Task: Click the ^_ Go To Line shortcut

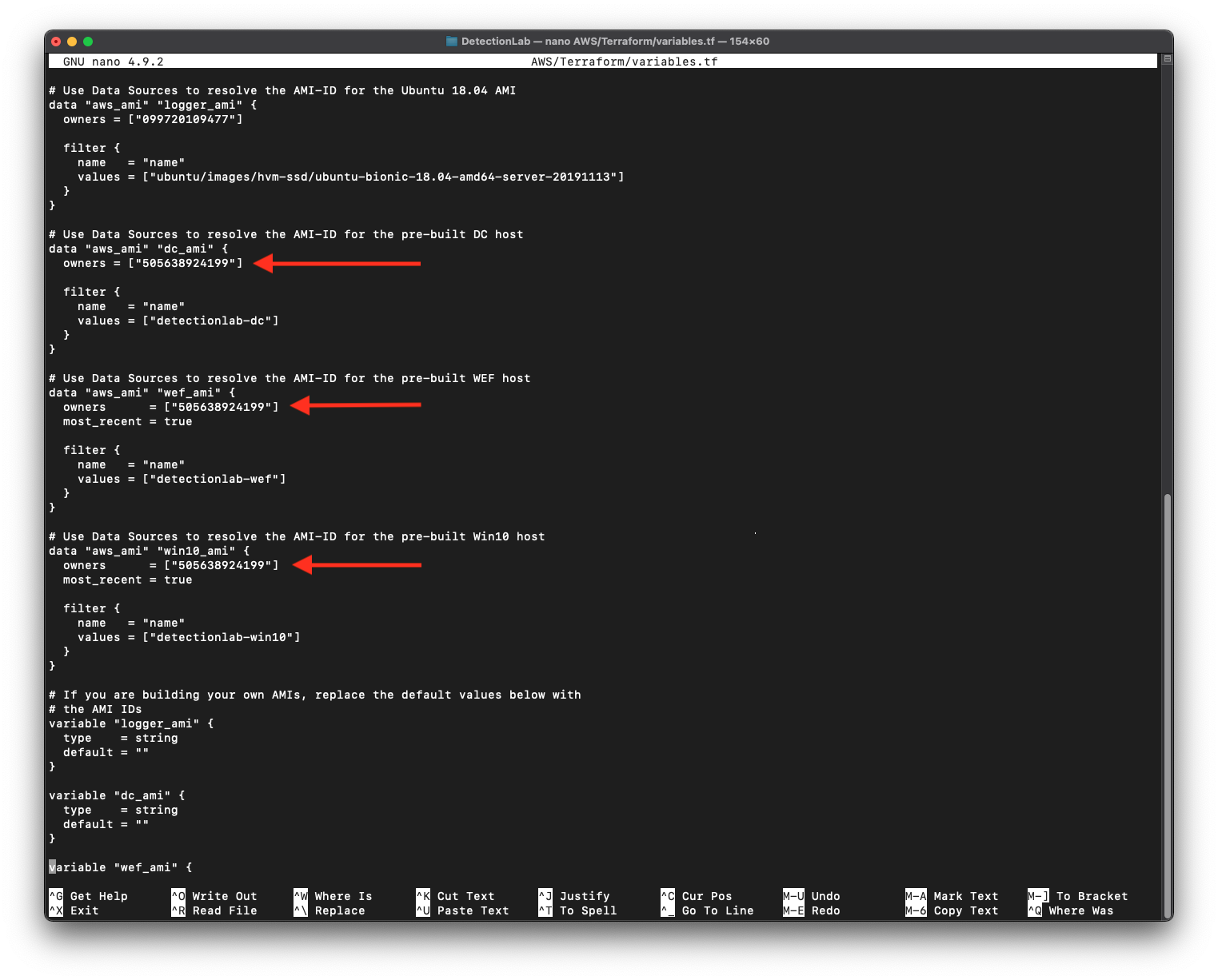Action: [707, 910]
